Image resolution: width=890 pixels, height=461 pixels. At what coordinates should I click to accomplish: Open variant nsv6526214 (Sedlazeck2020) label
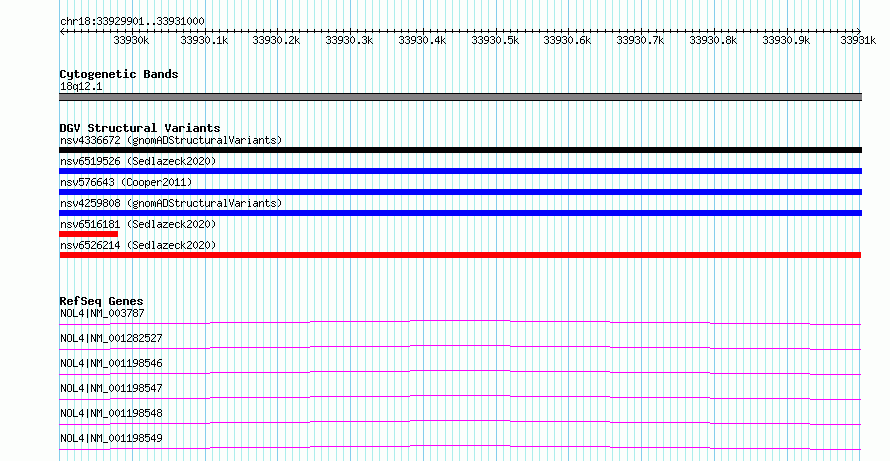[x=138, y=245]
